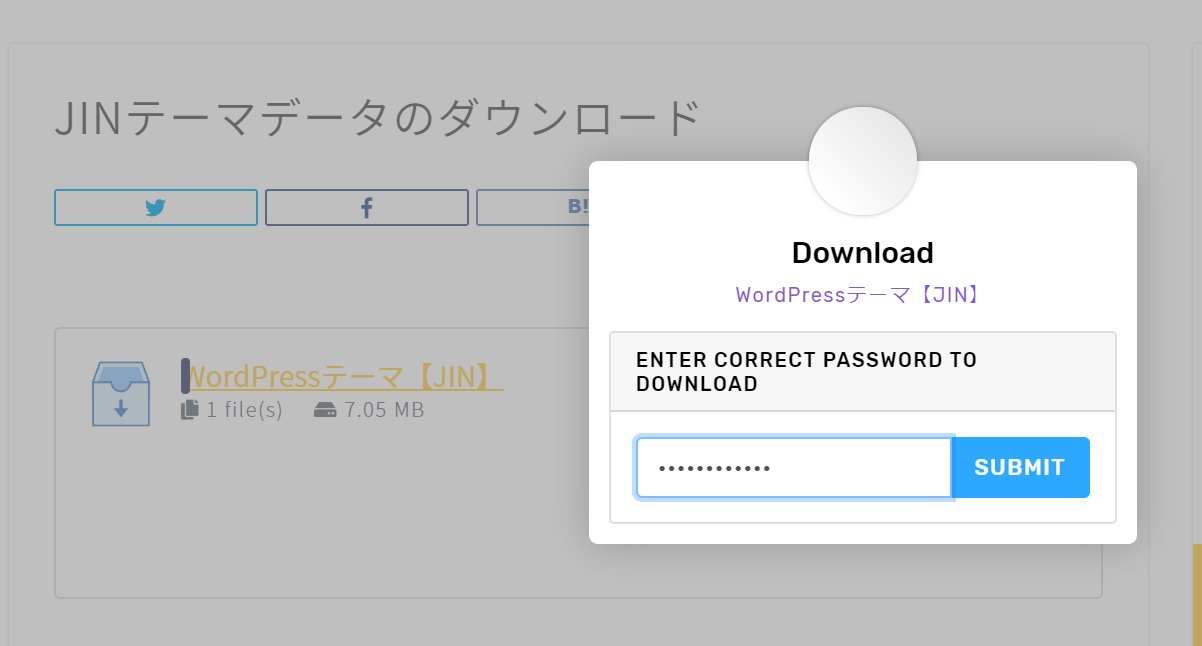The image size is (1202, 646).
Task: Click the dark marker before the yellow WordPress link
Action: (185, 376)
